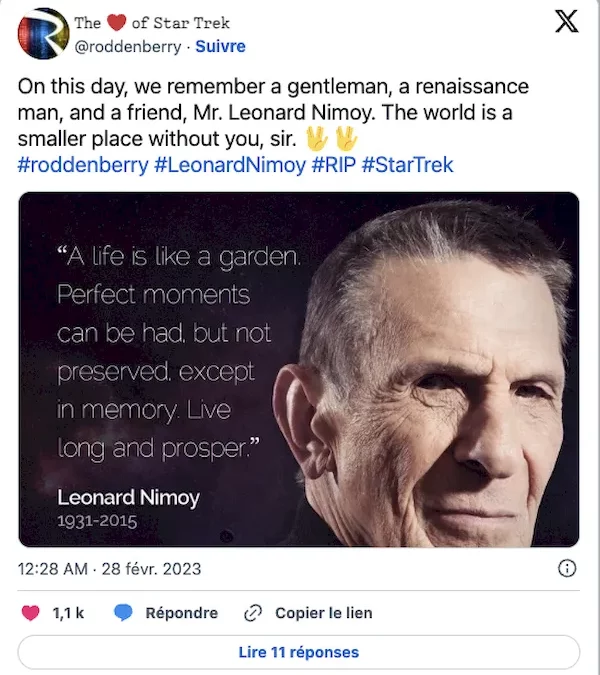The image size is (600, 675).
Task: Click the "1,1 k" like count
Action: point(68,613)
